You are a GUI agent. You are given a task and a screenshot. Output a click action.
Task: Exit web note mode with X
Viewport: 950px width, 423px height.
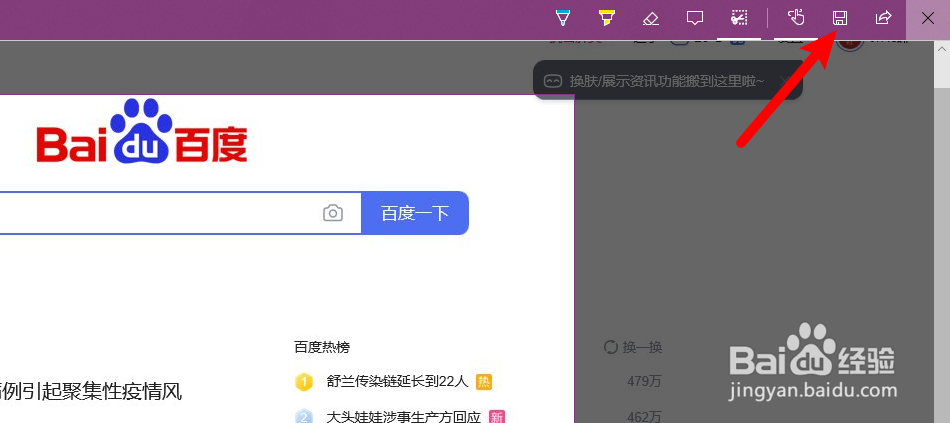[x=928, y=18]
